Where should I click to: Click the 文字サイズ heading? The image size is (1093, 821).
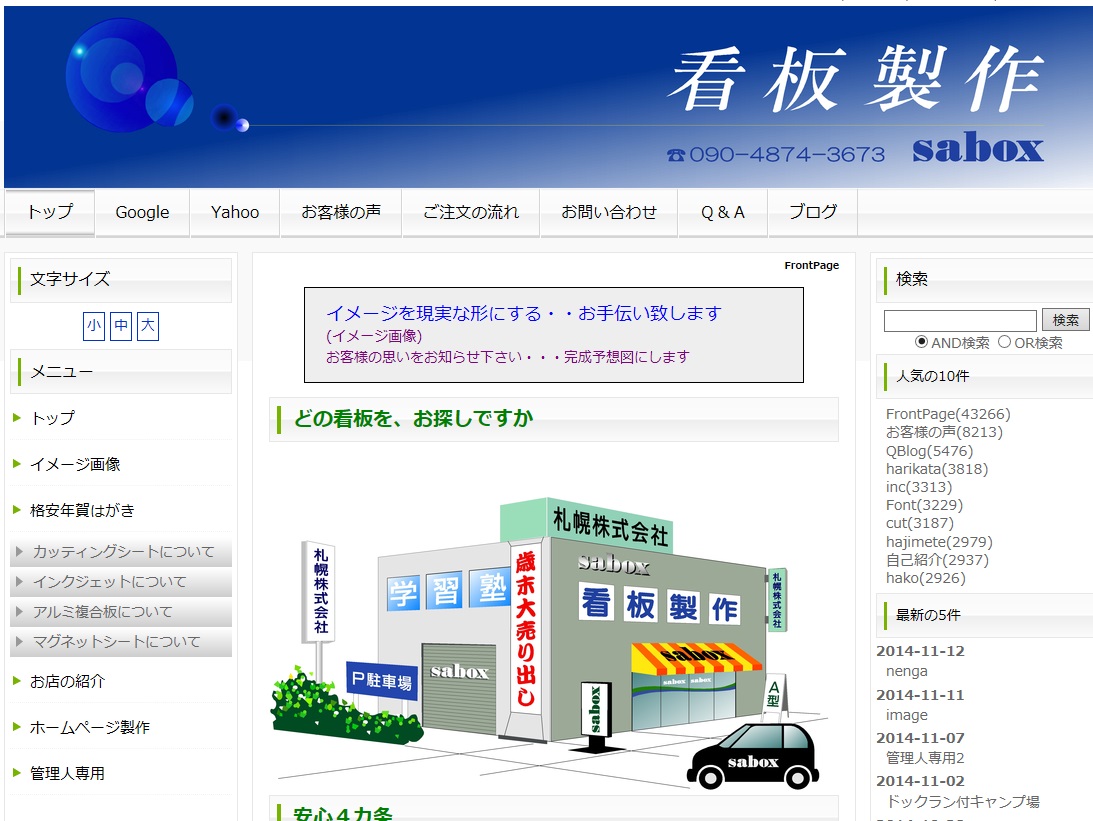coord(70,279)
